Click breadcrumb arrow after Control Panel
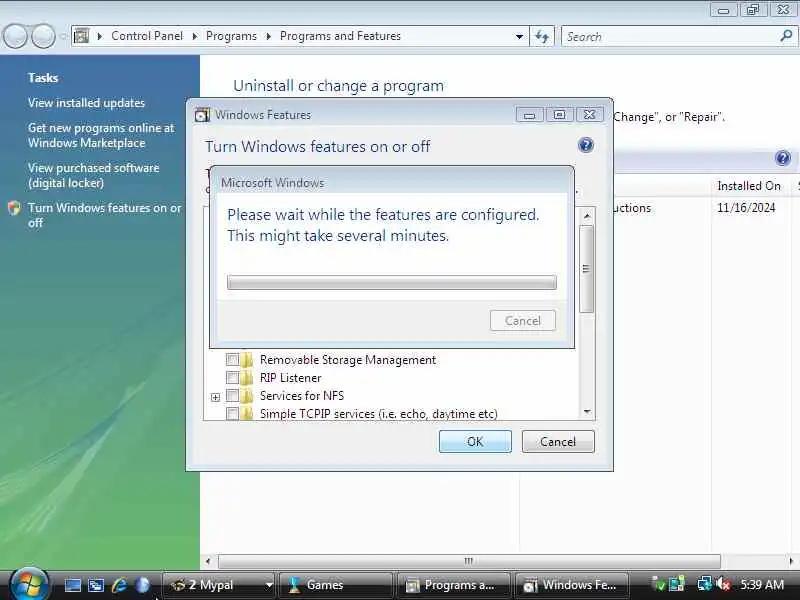The width and height of the screenshot is (800, 600). click(194, 36)
